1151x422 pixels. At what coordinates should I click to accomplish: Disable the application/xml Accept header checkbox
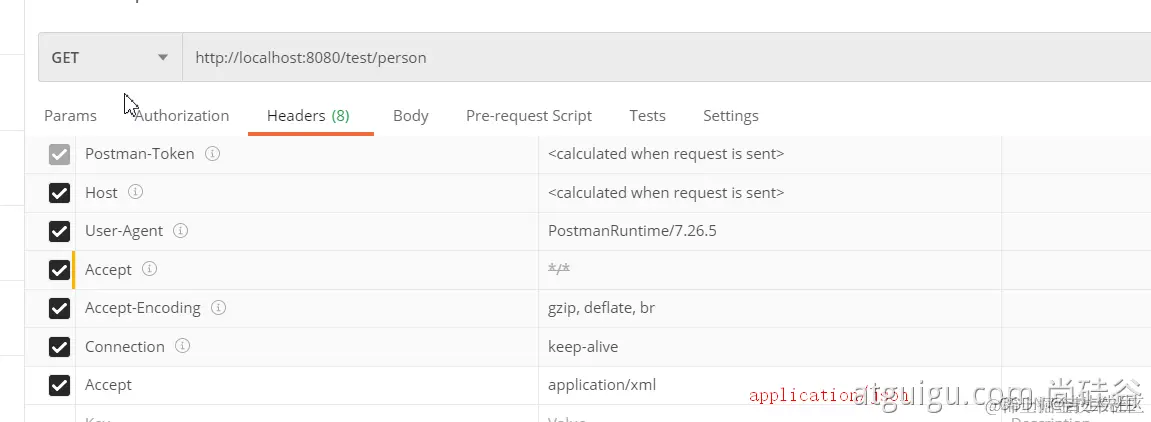[60, 385]
